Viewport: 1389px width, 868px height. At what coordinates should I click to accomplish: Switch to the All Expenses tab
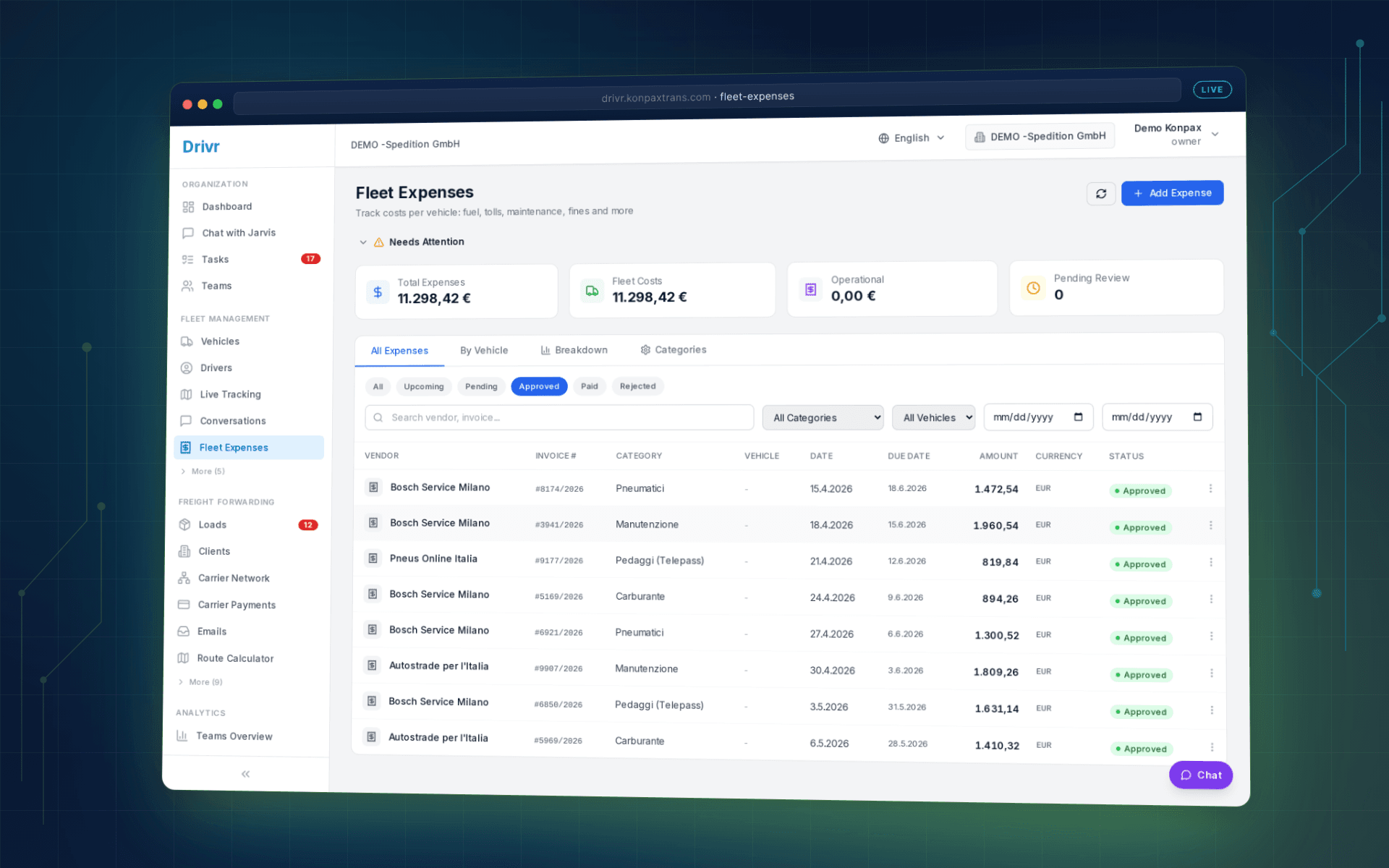(399, 351)
